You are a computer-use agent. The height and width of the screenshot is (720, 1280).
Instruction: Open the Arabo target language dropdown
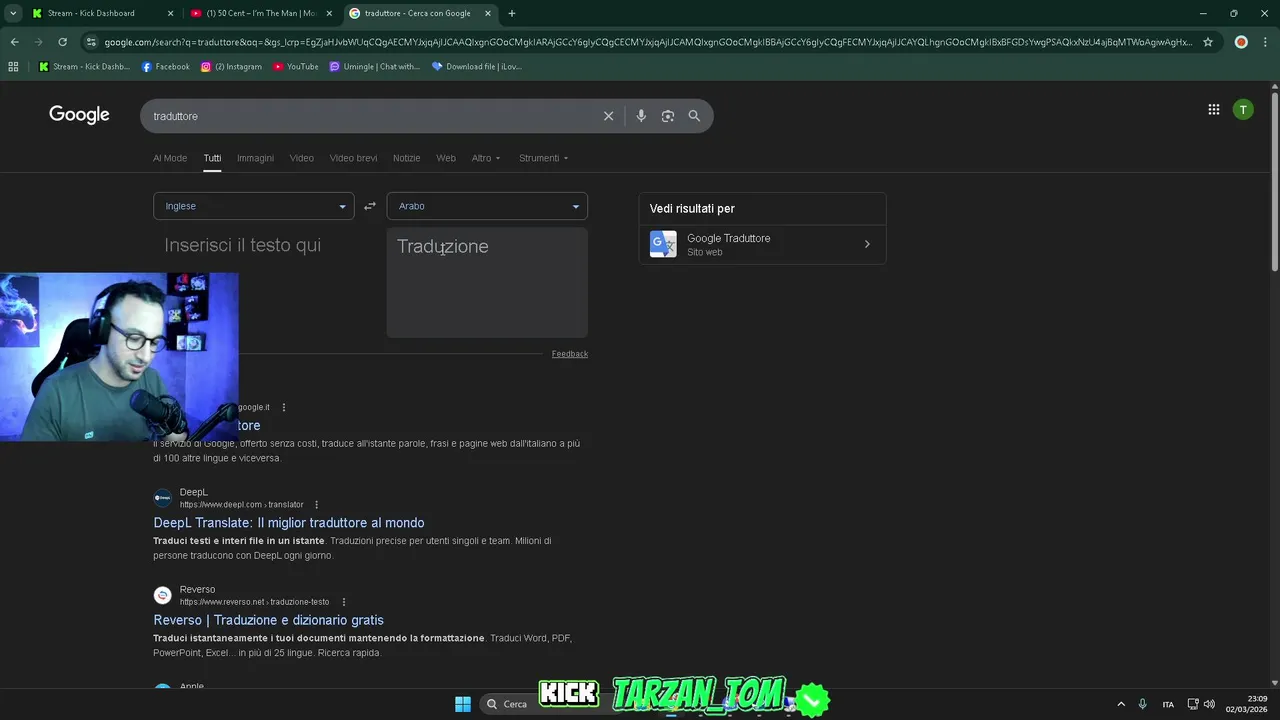pyautogui.click(x=487, y=206)
